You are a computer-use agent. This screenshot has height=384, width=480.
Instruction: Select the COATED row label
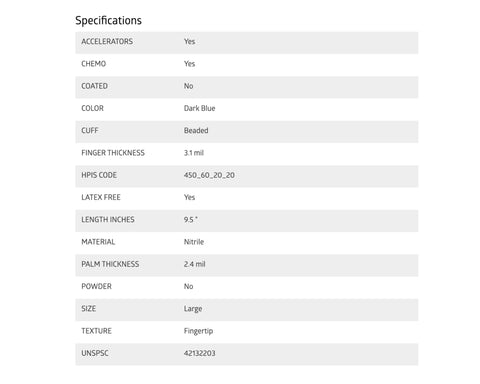coord(94,86)
